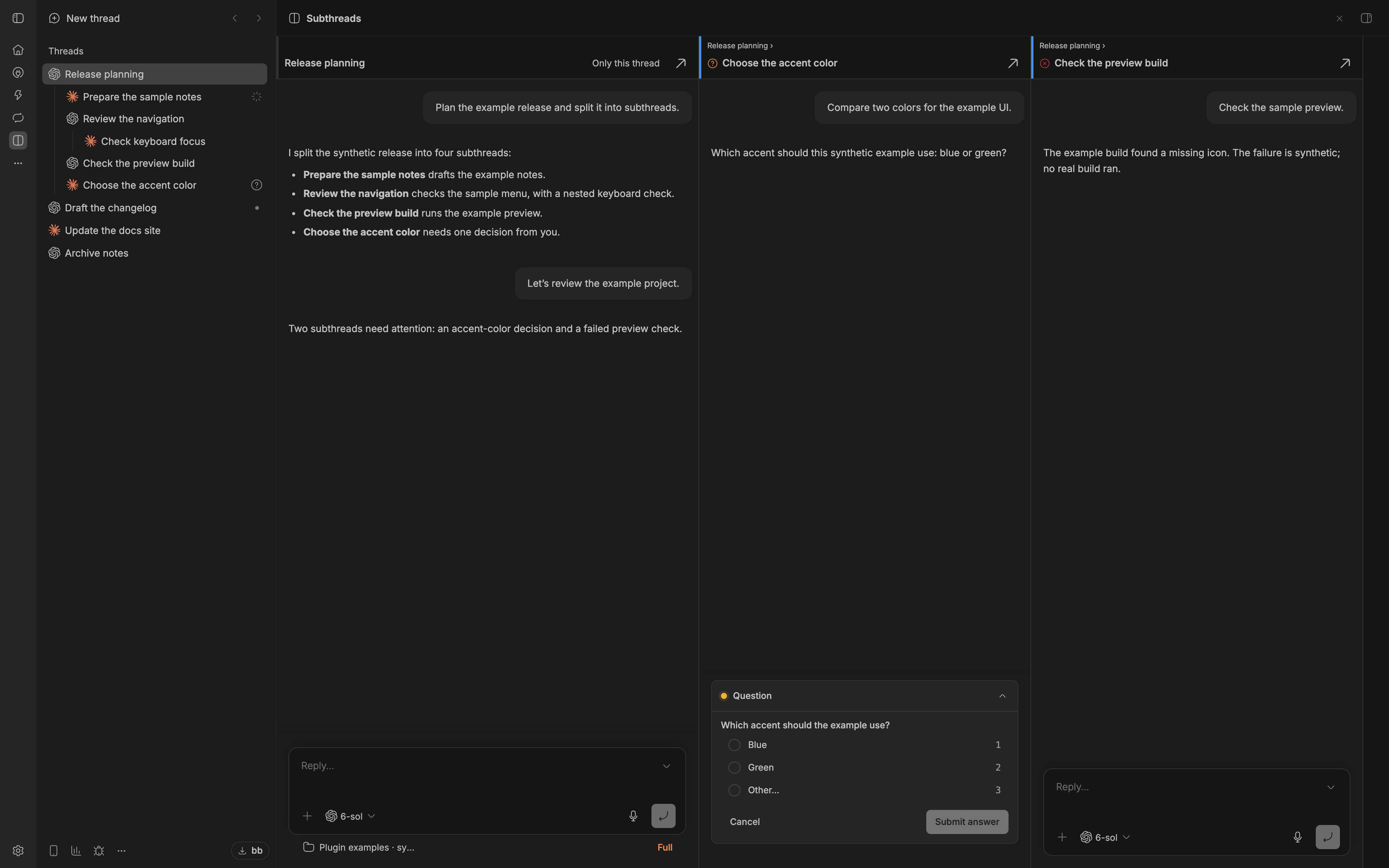
Task: Navigate forward with the right arrow
Action: [259, 18]
